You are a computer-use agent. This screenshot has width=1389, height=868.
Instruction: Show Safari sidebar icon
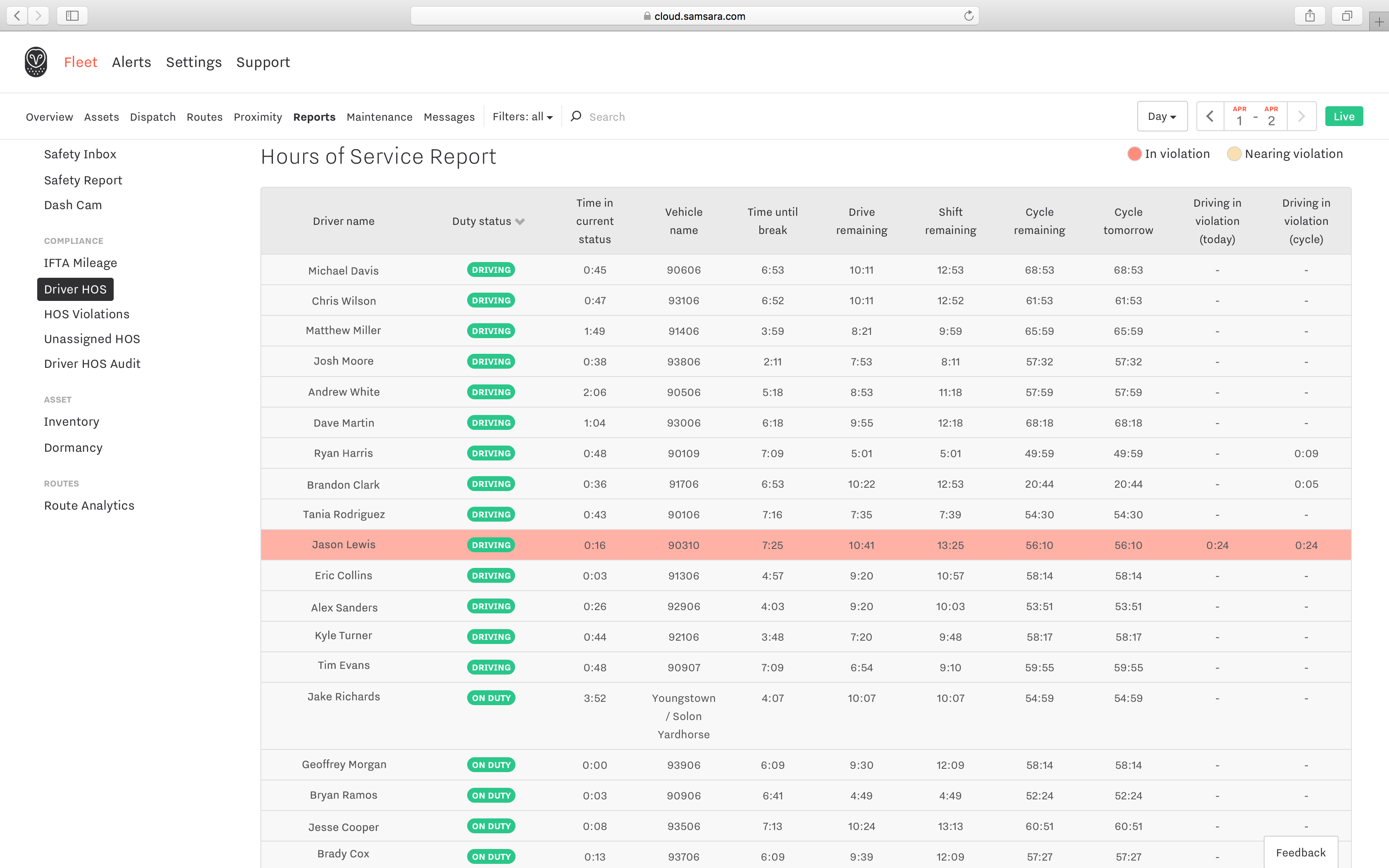point(72,16)
